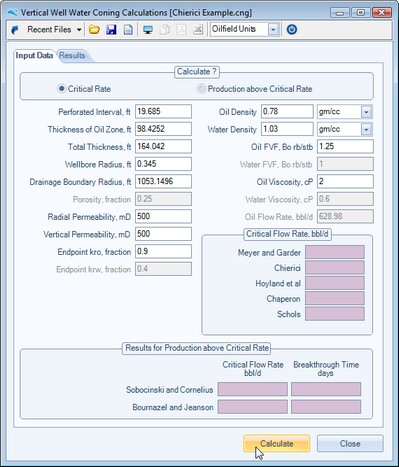
Task: Click the Recent Files toolbar label
Action: click(49, 30)
